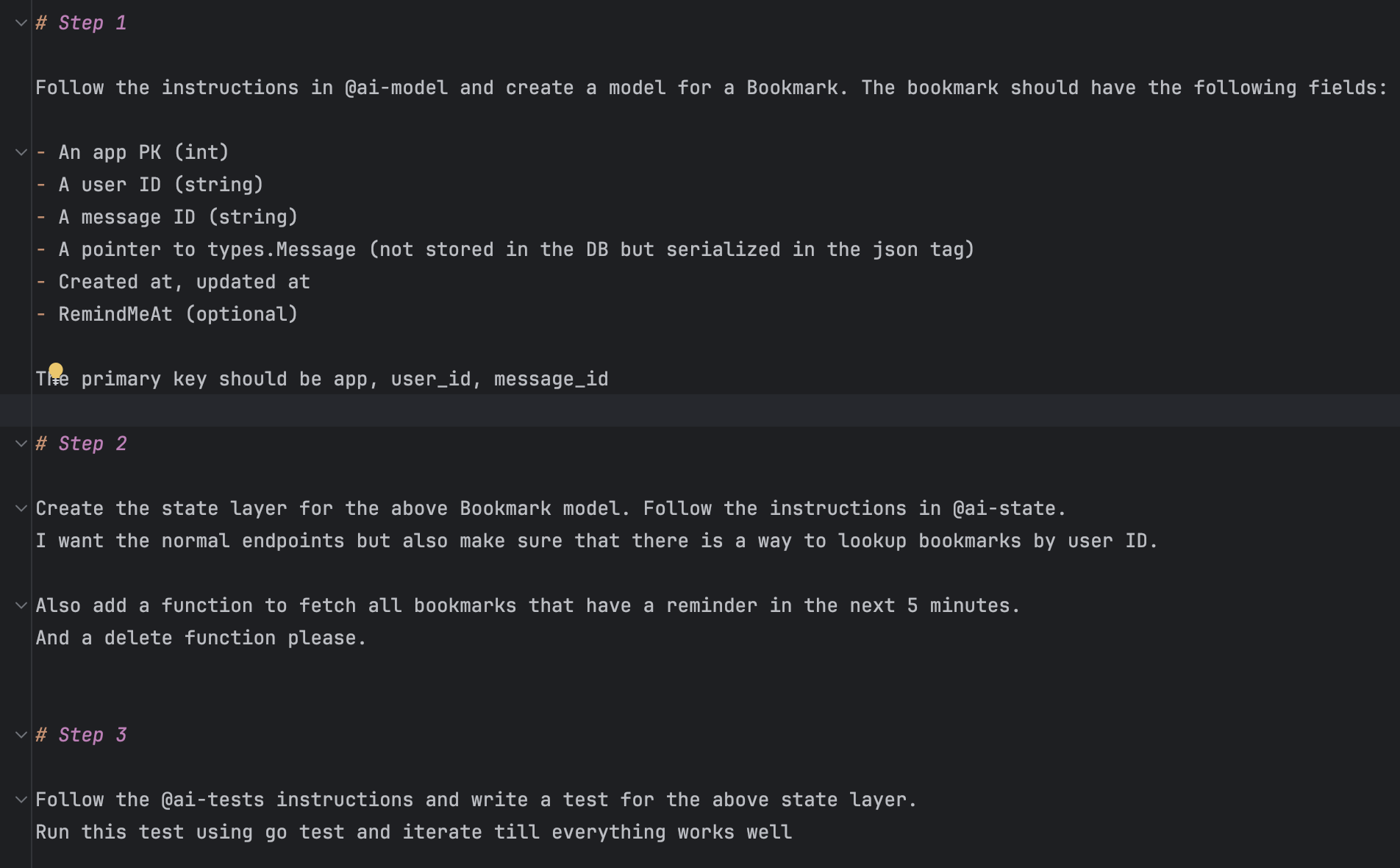Click the 'RemindMeAt (optional)' list item
The height and width of the screenshot is (868, 1400).
178,314
